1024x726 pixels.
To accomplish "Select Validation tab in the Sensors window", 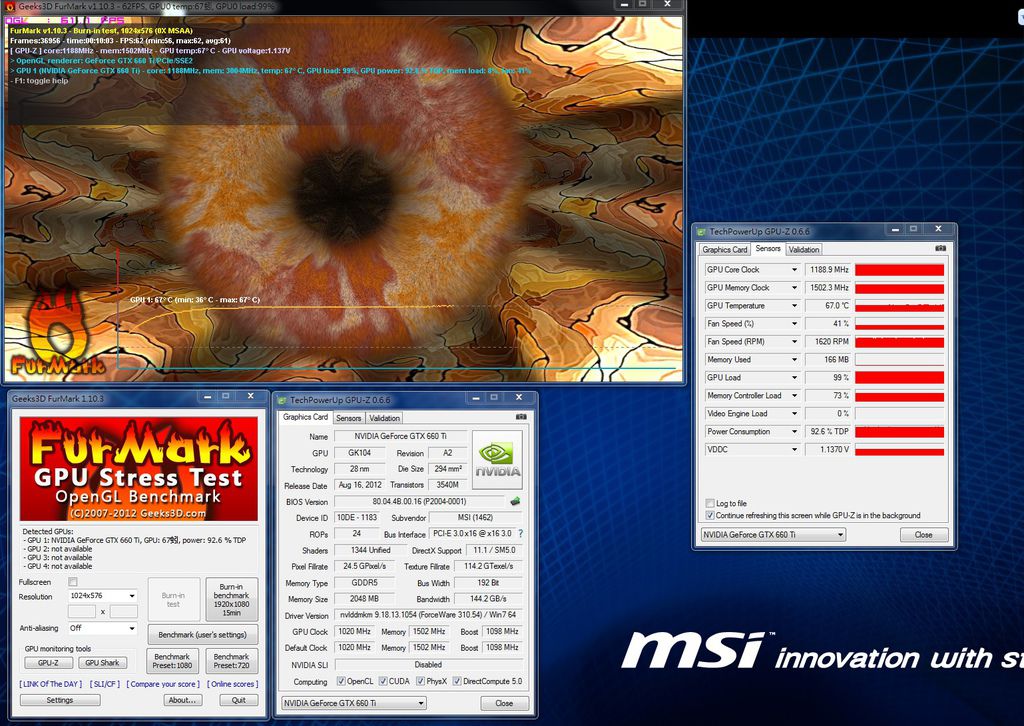I will 803,249.
